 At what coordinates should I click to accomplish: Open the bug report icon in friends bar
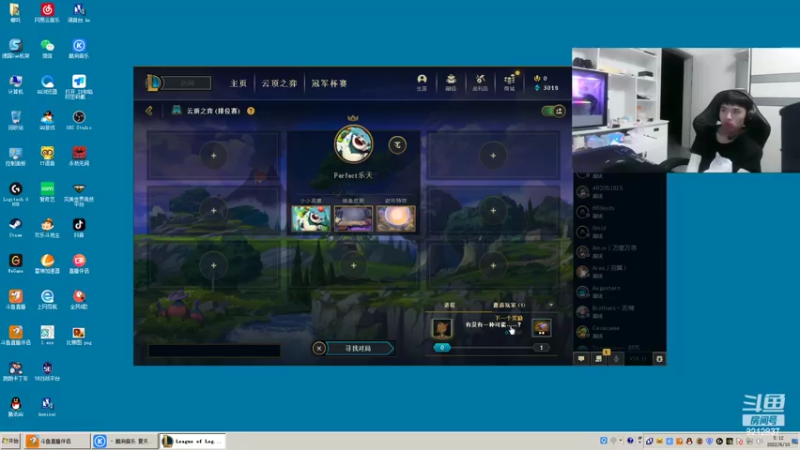(659, 359)
